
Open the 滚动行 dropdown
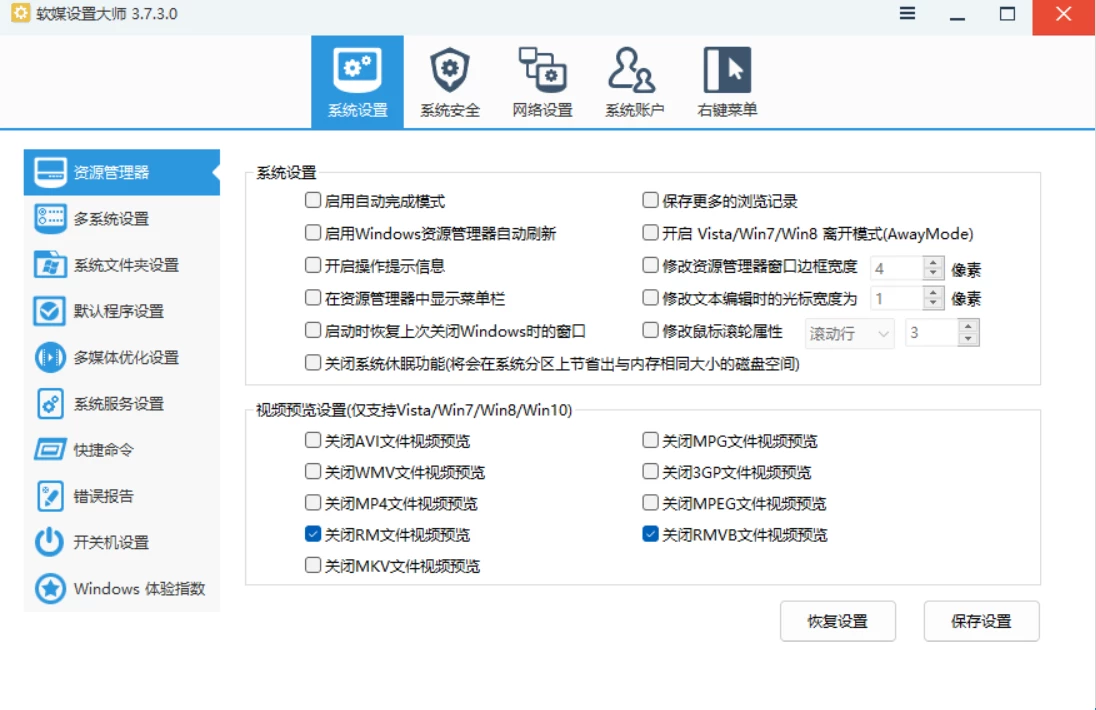click(x=849, y=333)
